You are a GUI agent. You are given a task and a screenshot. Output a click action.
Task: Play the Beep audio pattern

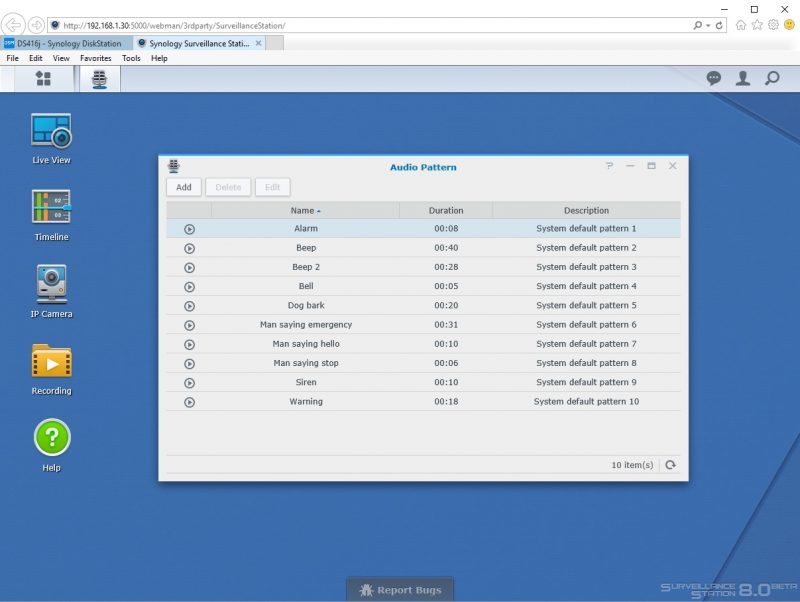click(x=189, y=248)
